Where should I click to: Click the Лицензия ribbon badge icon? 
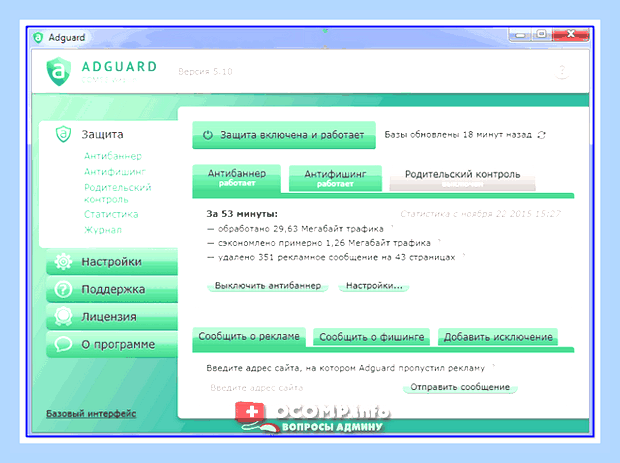tap(63, 317)
